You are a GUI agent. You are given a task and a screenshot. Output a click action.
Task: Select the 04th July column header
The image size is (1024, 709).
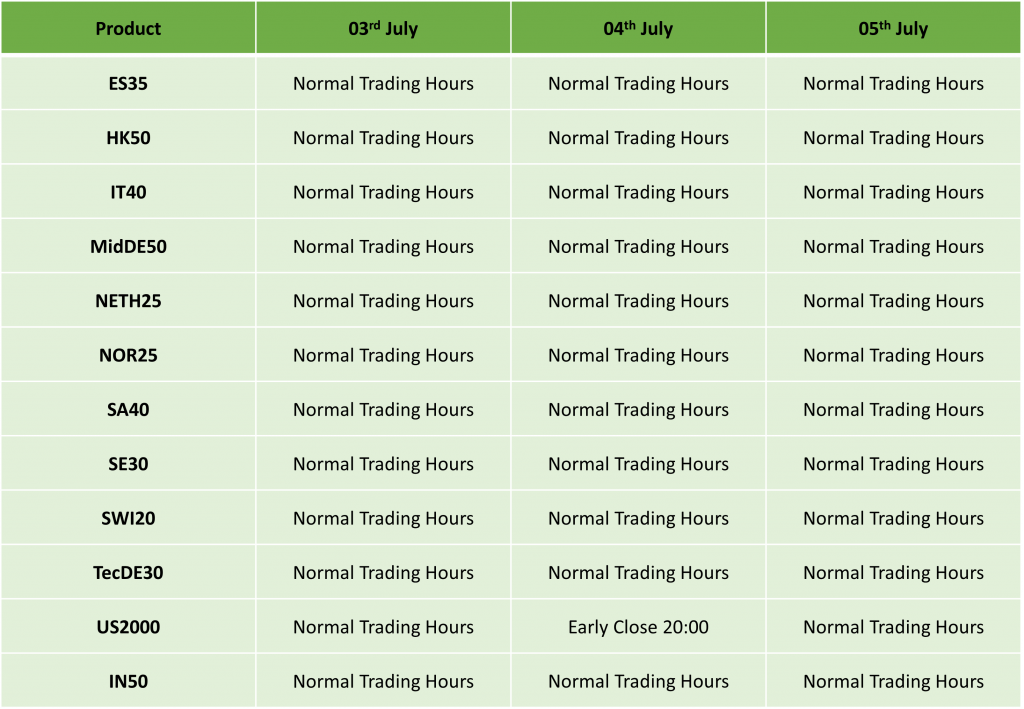click(x=638, y=28)
